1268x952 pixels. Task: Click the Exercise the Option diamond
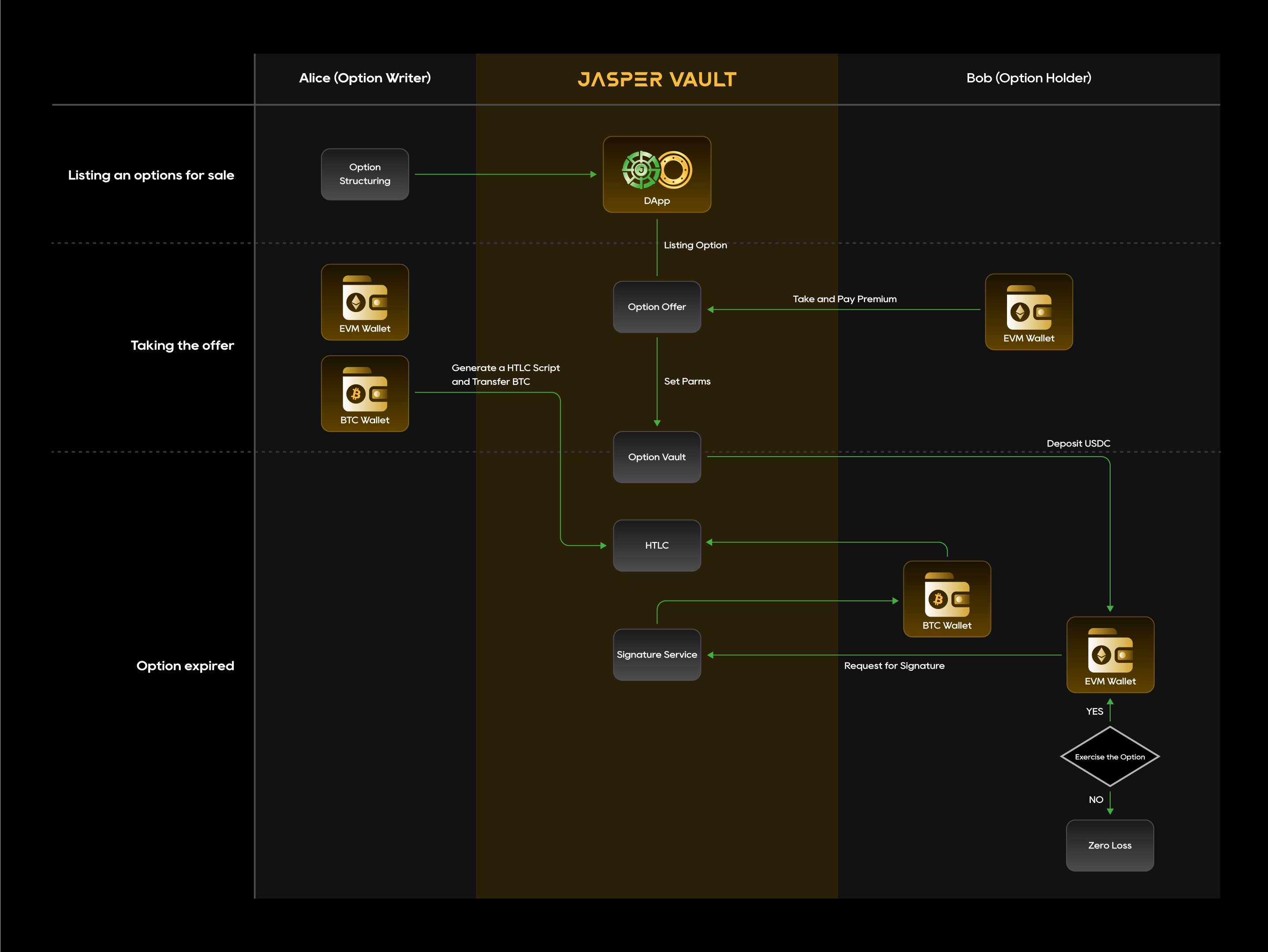[1109, 757]
